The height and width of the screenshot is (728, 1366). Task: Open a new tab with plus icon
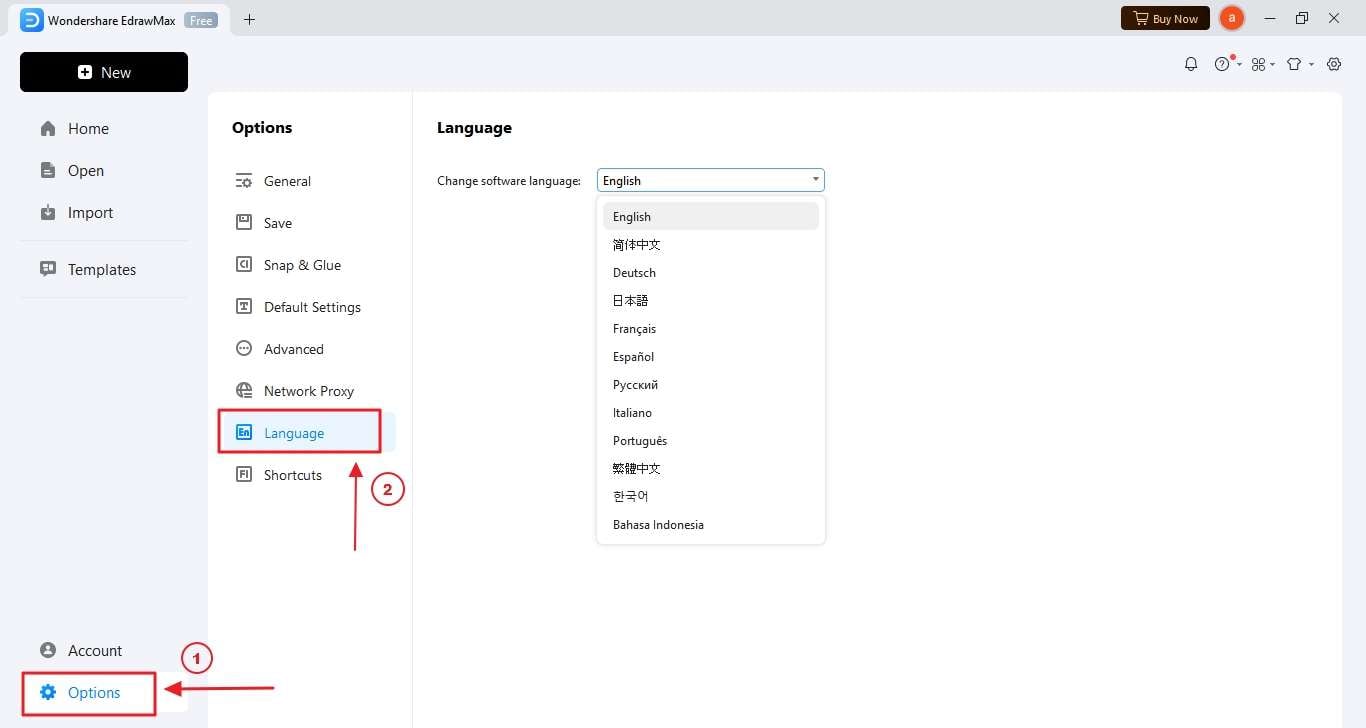[x=249, y=19]
